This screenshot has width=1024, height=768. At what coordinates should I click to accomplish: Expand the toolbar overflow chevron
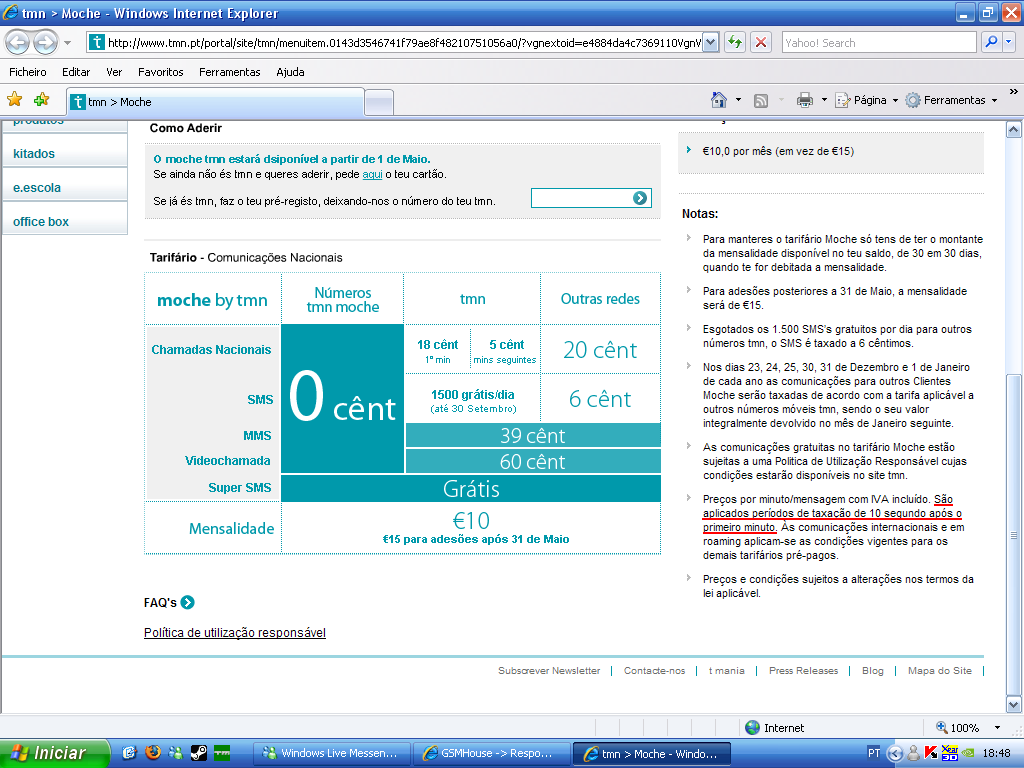click(1013, 92)
